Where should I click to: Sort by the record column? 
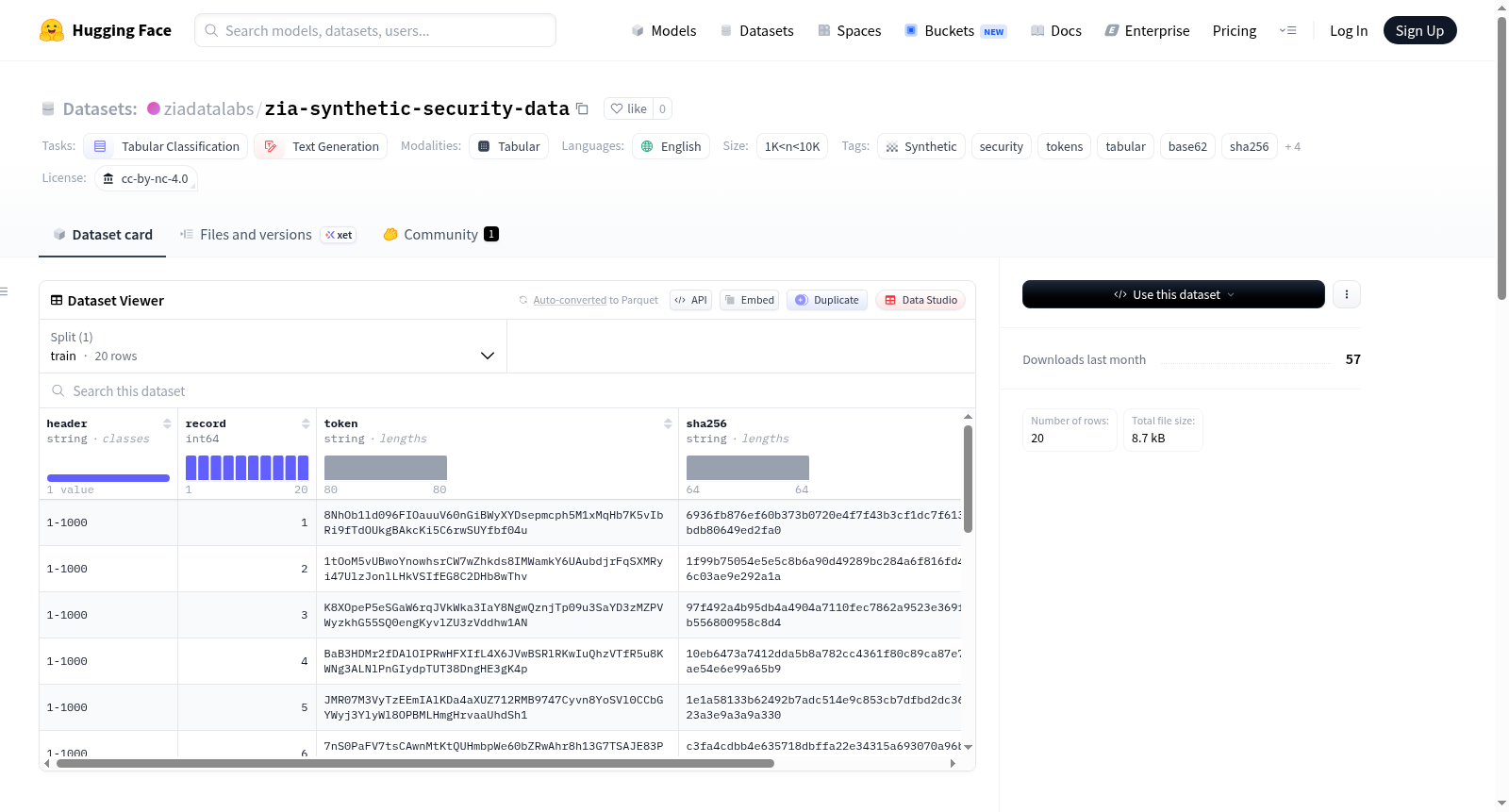306,423
